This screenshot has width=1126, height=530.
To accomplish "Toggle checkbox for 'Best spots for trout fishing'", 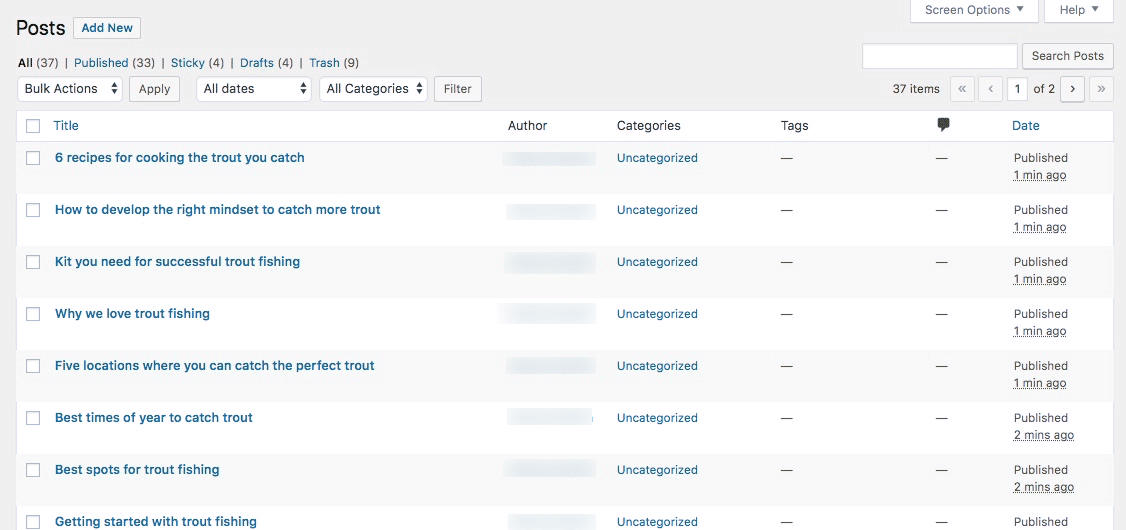I will tap(33, 470).
